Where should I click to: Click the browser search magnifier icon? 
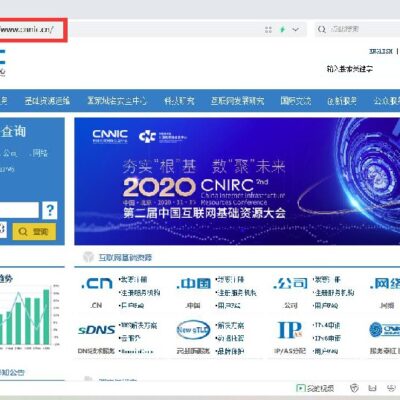[322, 30]
